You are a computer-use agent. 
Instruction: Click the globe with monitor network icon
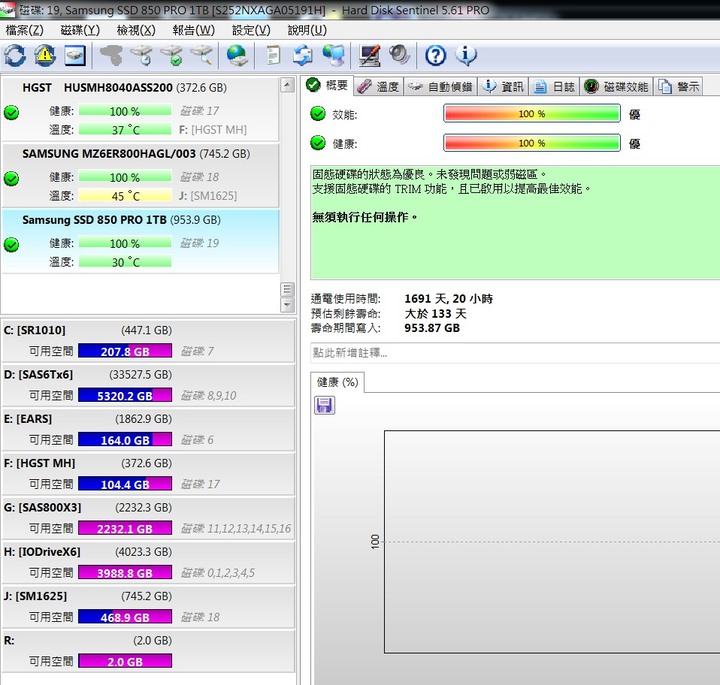coord(334,56)
